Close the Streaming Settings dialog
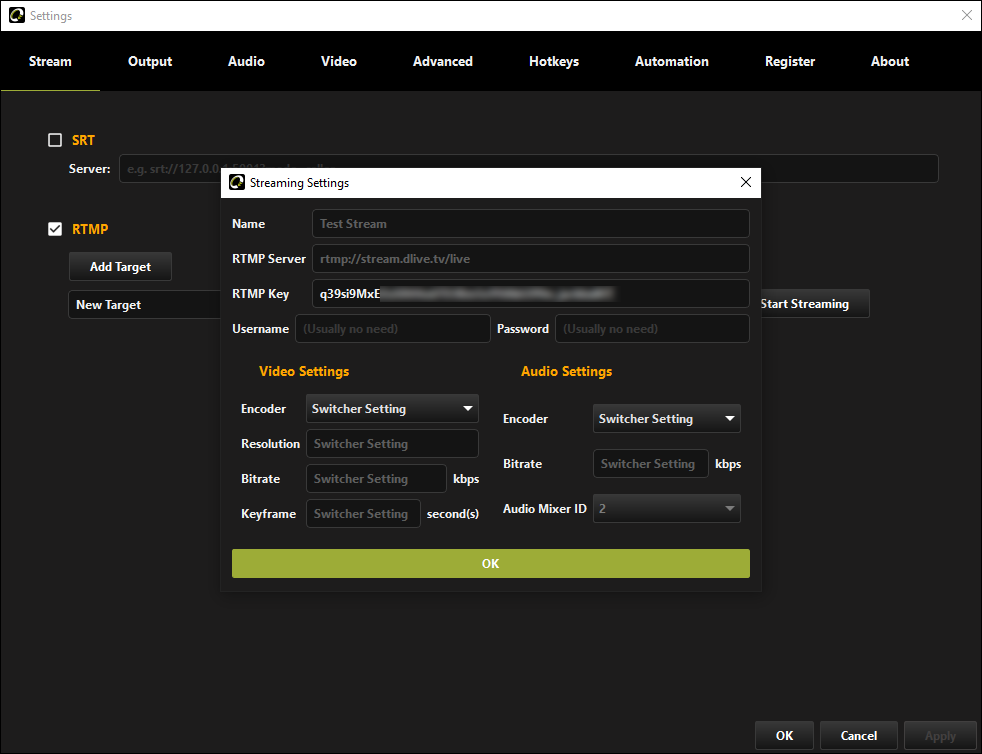The width and height of the screenshot is (982, 754). [x=745, y=182]
